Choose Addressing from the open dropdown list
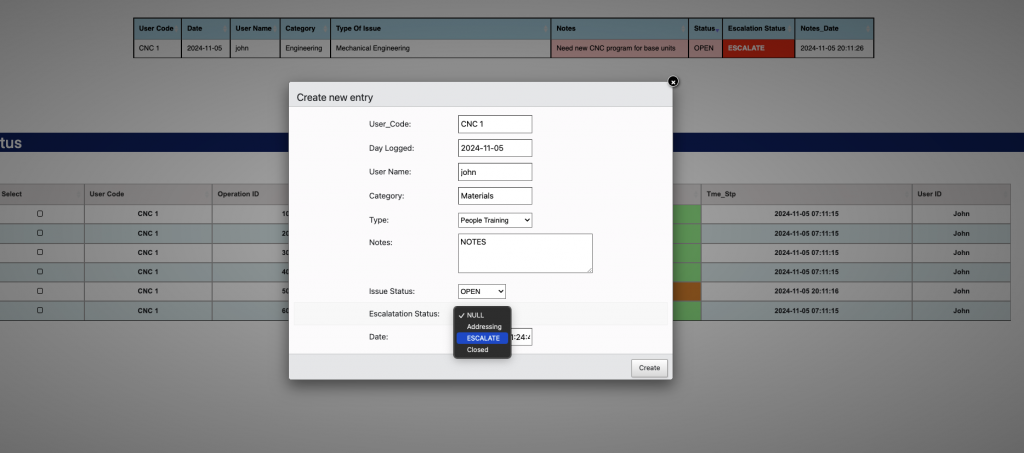This screenshot has height=453, width=1024. 483,327
